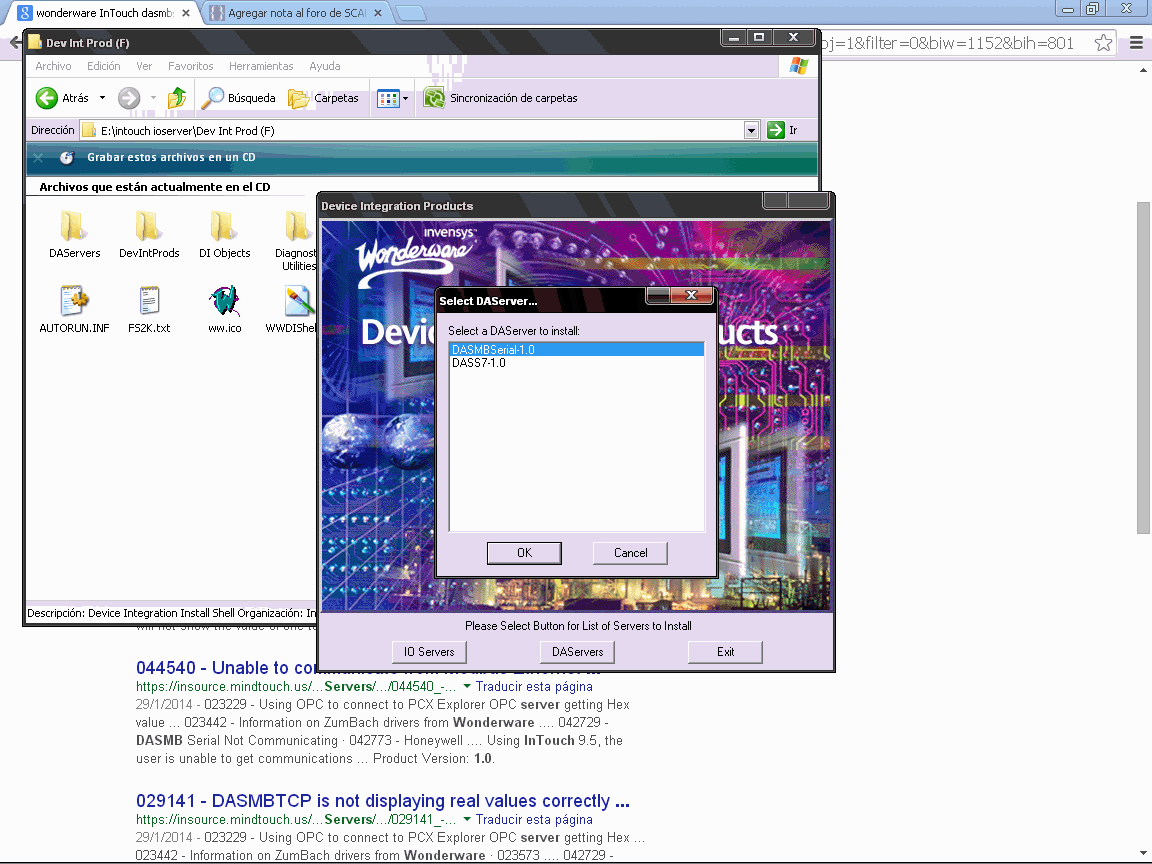Screen dimensions: 1152x864
Task: Click first Traducir esta página link
Action: point(534,686)
